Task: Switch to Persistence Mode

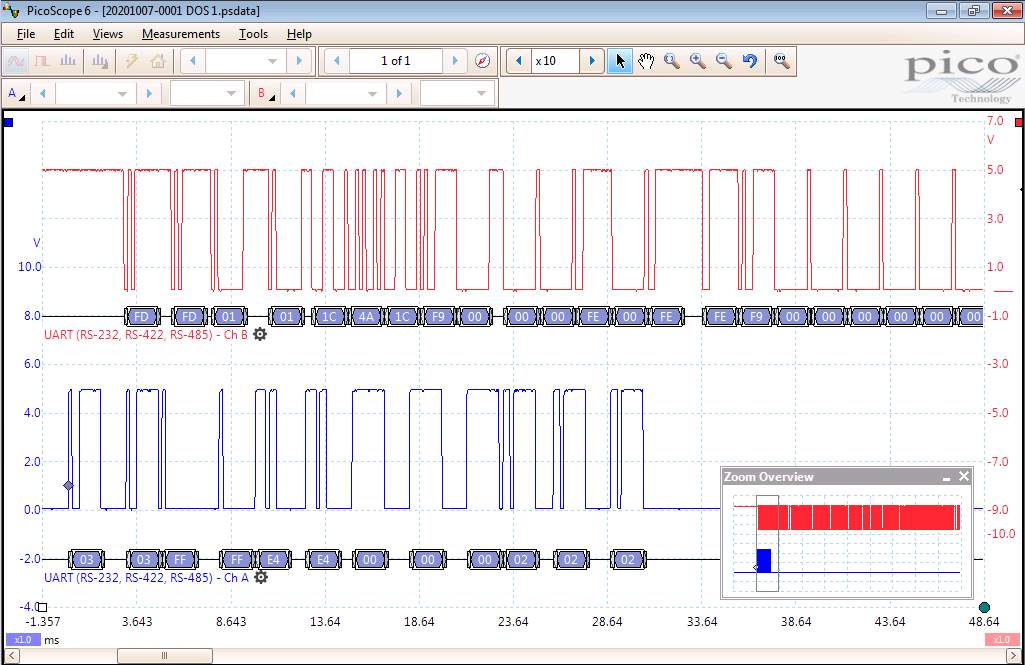Action: click(42, 61)
